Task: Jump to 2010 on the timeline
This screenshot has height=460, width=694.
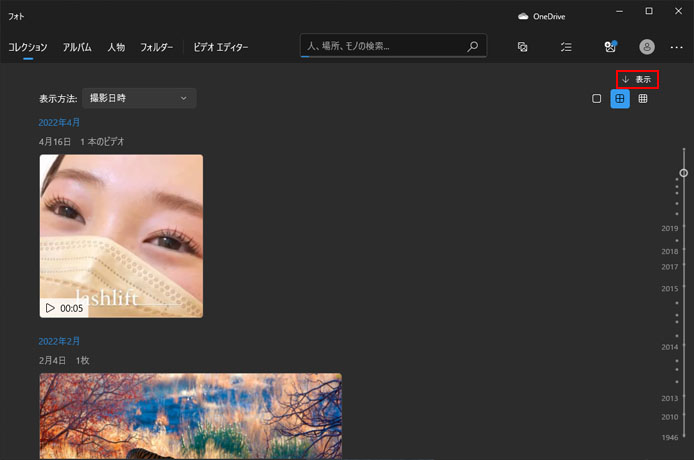Action: tap(670, 417)
